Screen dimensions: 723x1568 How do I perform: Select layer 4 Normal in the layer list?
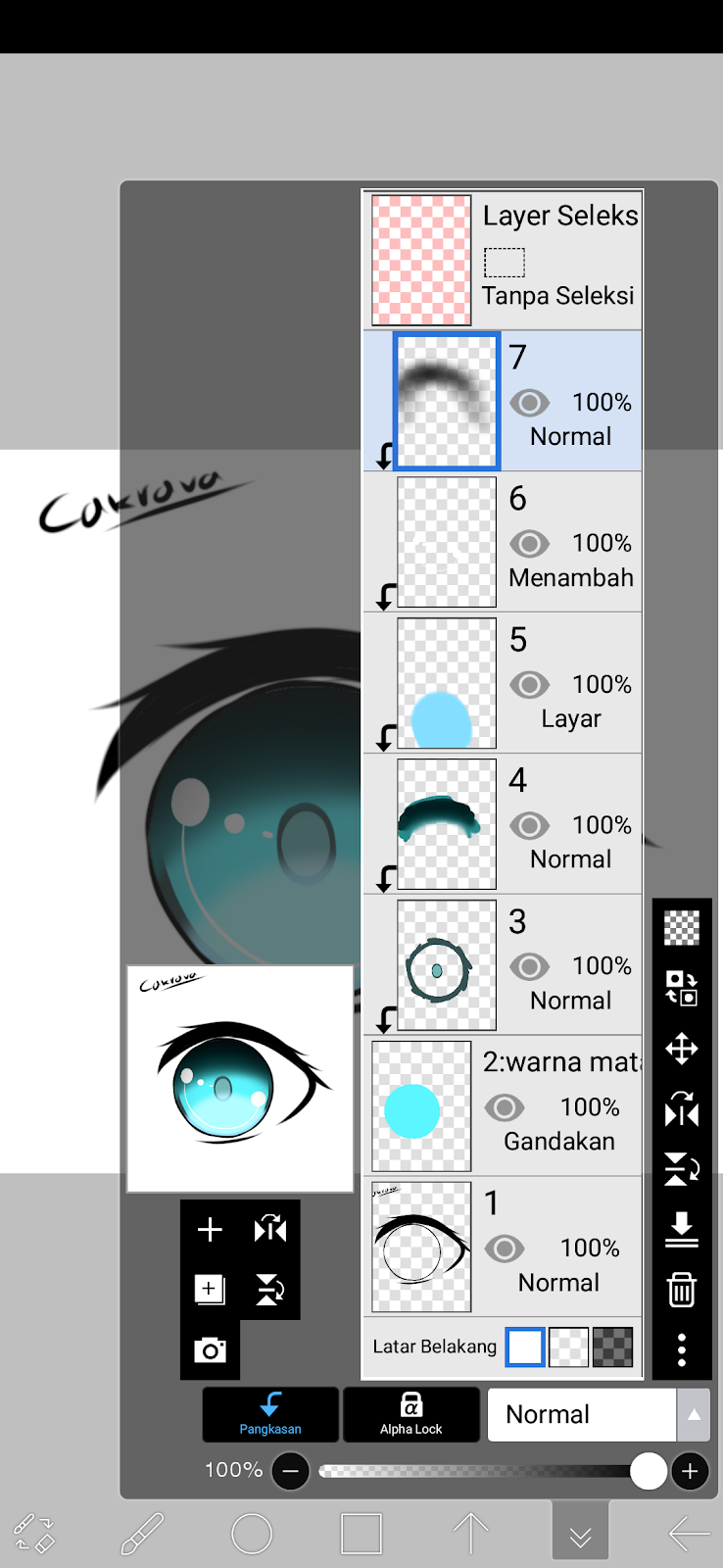503,824
